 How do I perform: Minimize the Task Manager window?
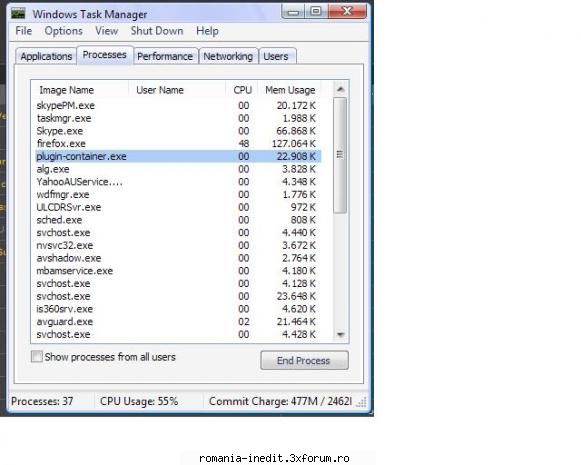click(x=293, y=11)
